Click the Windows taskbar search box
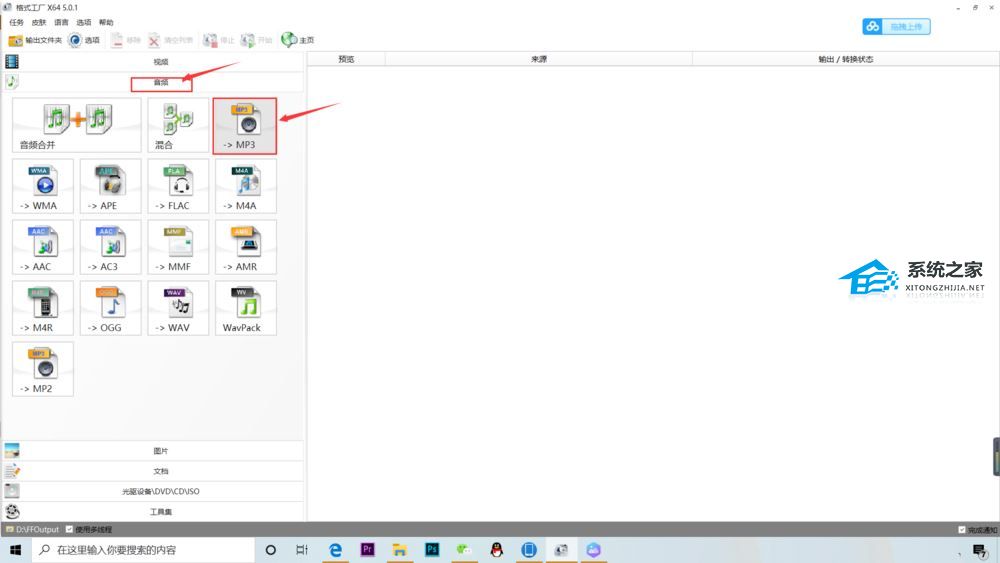This screenshot has width=1000, height=563. (143, 550)
